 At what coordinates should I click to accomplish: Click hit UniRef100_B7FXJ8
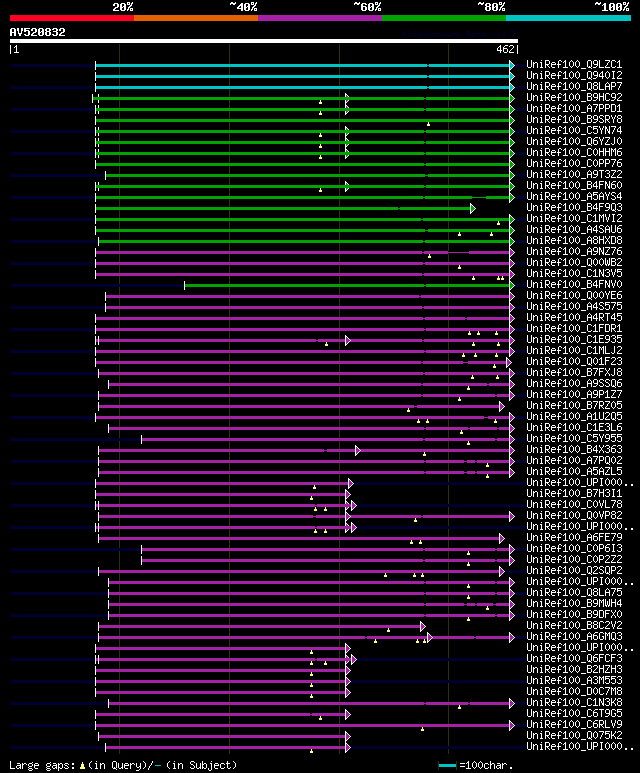click(x=574, y=373)
